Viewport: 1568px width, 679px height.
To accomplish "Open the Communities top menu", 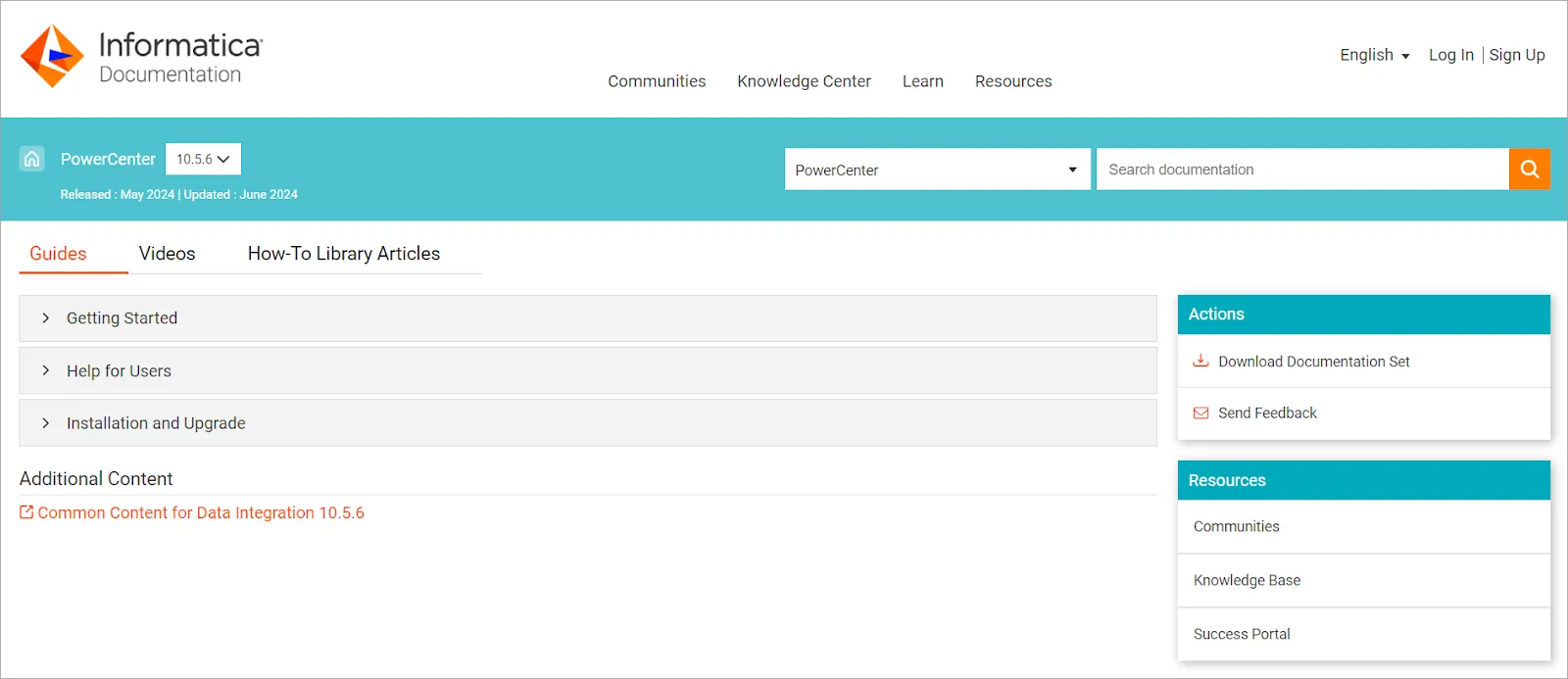I will tap(657, 81).
